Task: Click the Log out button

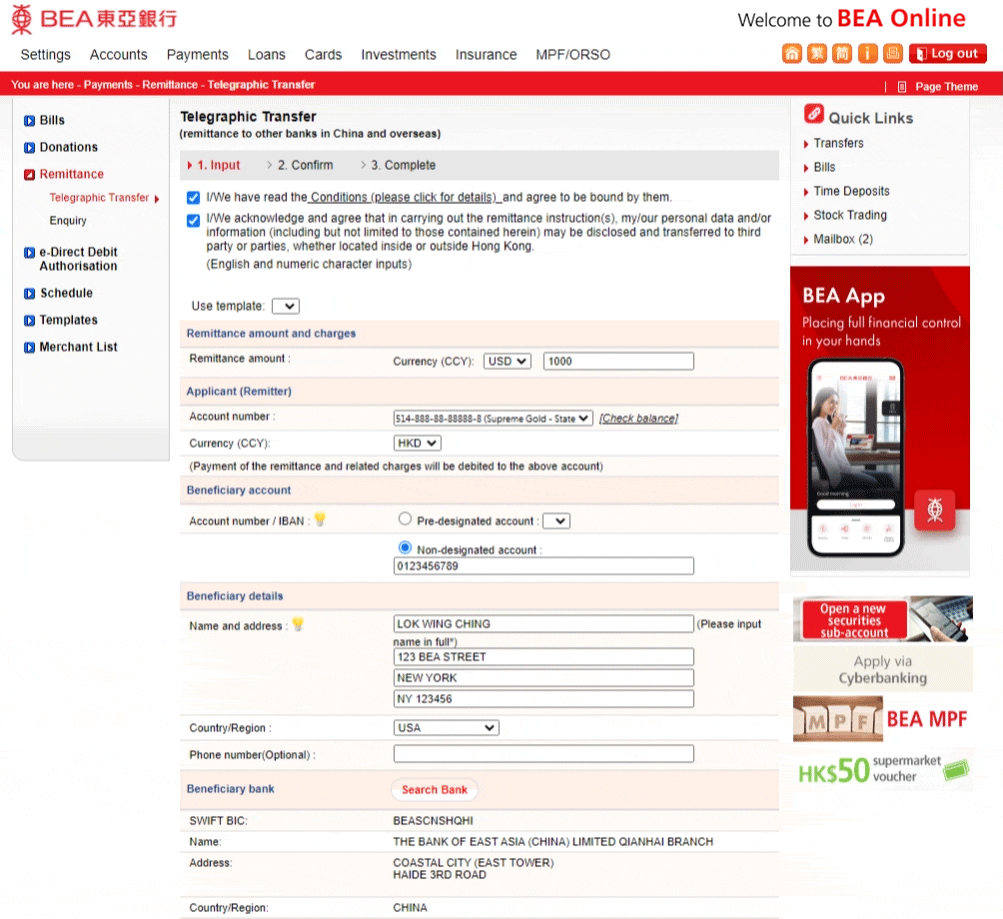Action: [x=947, y=54]
